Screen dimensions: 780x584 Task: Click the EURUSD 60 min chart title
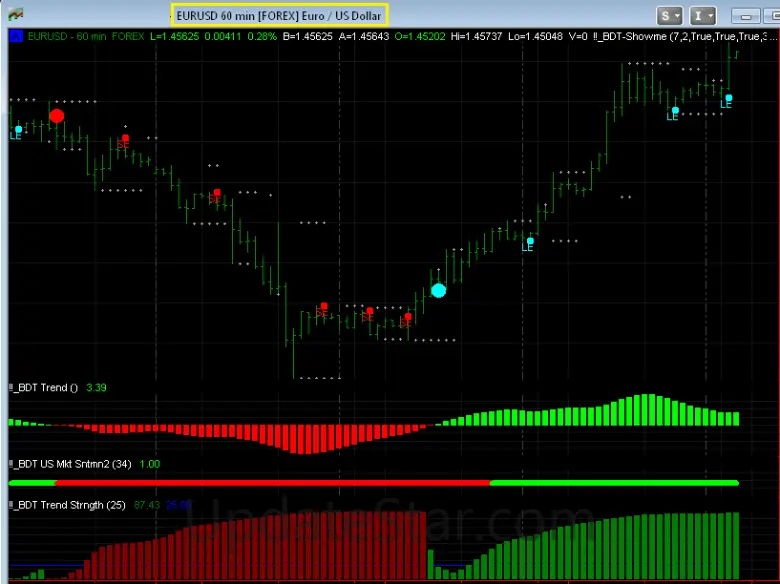pyautogui.click(x=278, y=15)
